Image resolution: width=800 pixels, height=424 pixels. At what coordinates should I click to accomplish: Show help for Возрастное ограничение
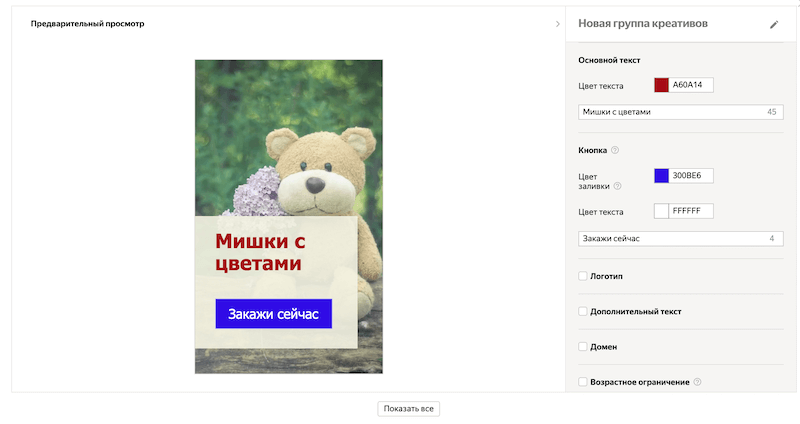pyautogui.click(x=697, y=382)
